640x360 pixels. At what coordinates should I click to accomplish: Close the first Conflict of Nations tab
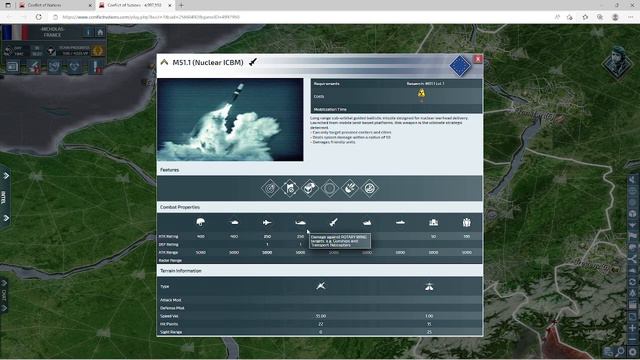(90, 5)
